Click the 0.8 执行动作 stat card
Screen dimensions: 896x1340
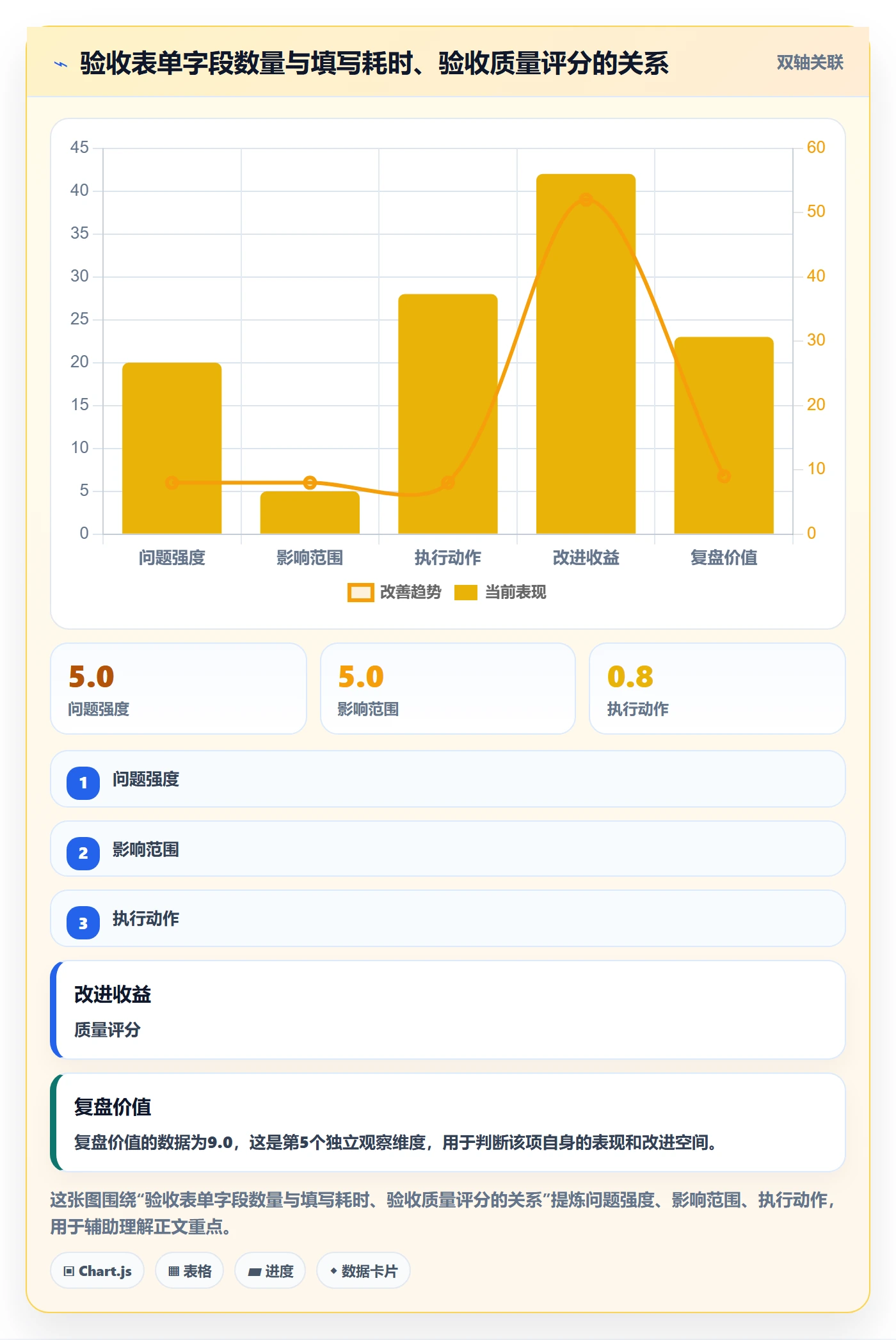click(x=717, y=689)
